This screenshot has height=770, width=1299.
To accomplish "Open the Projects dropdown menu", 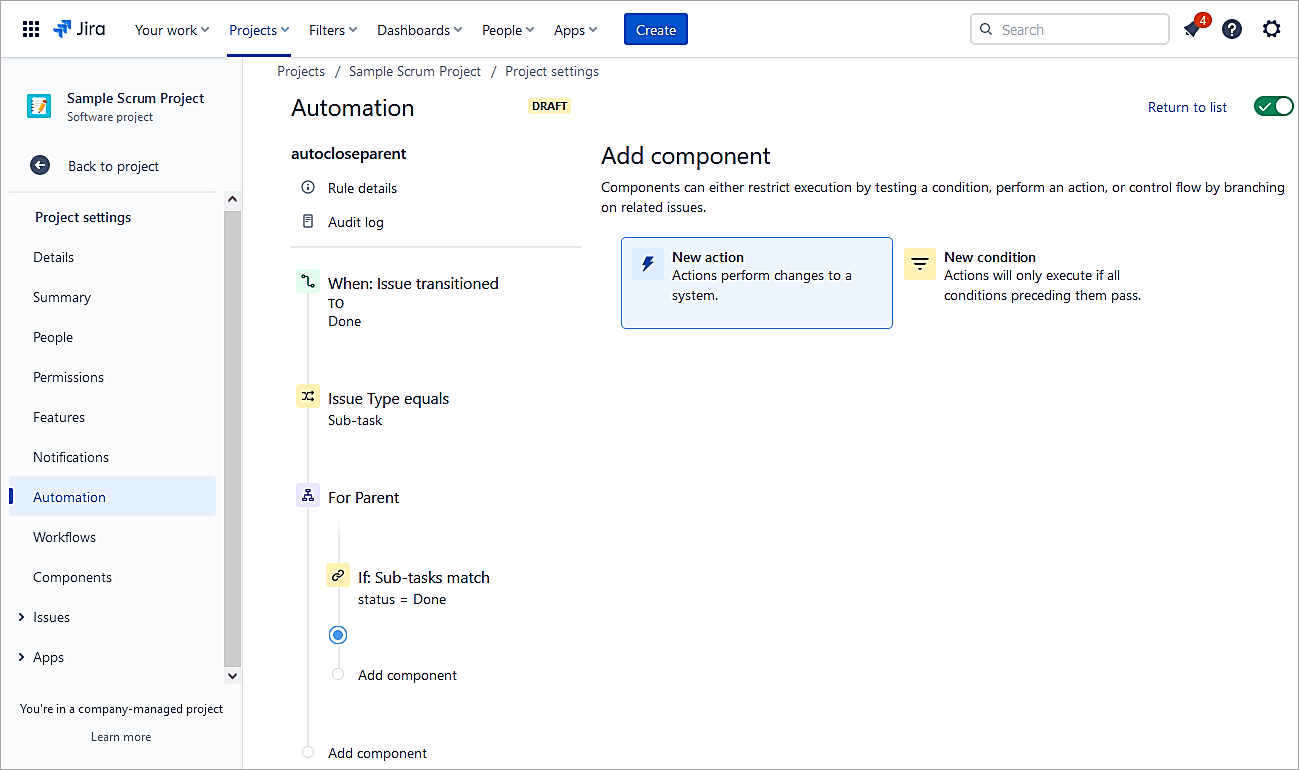I will coord(259,30).
